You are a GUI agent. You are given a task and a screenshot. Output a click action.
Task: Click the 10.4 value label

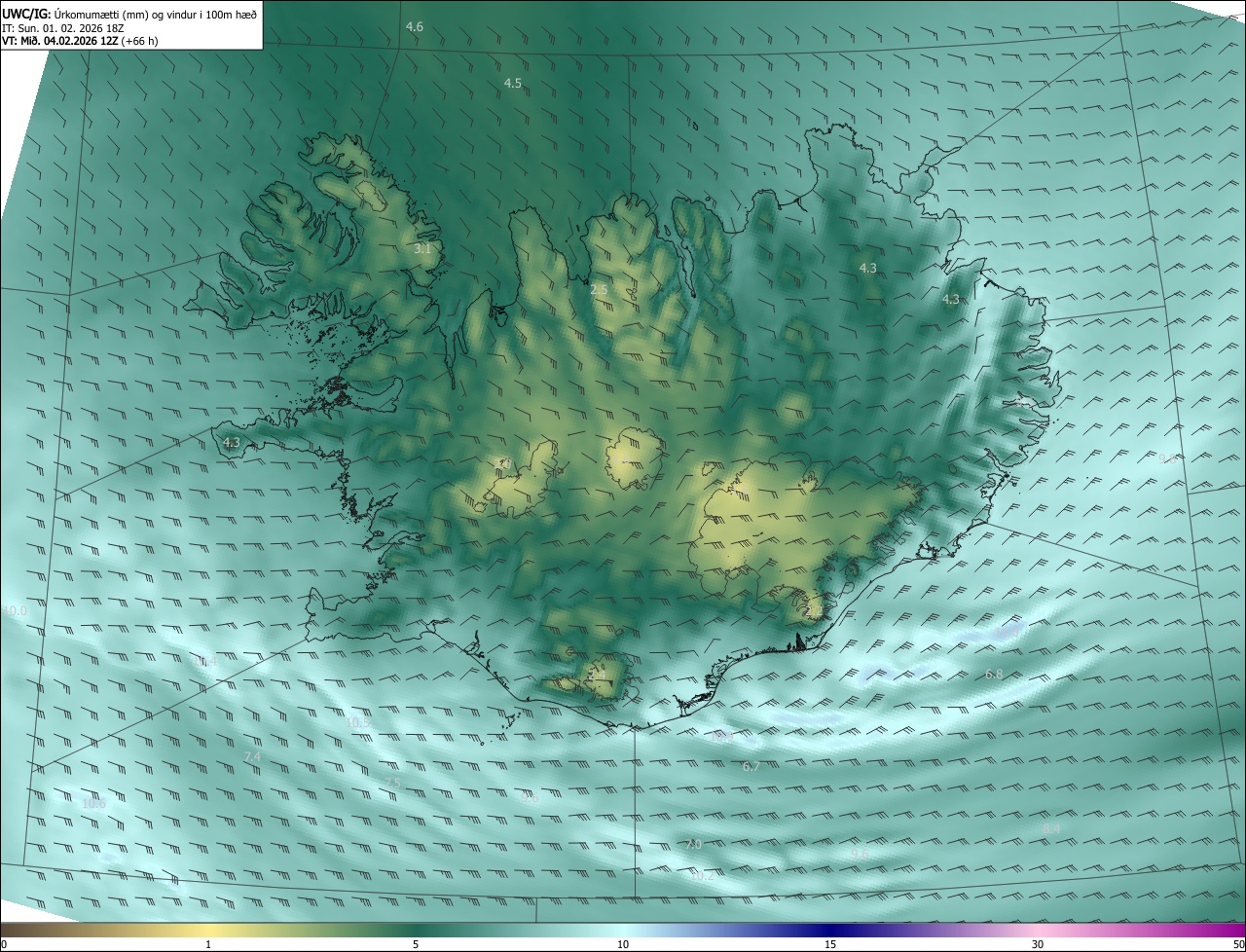[206, 662]
